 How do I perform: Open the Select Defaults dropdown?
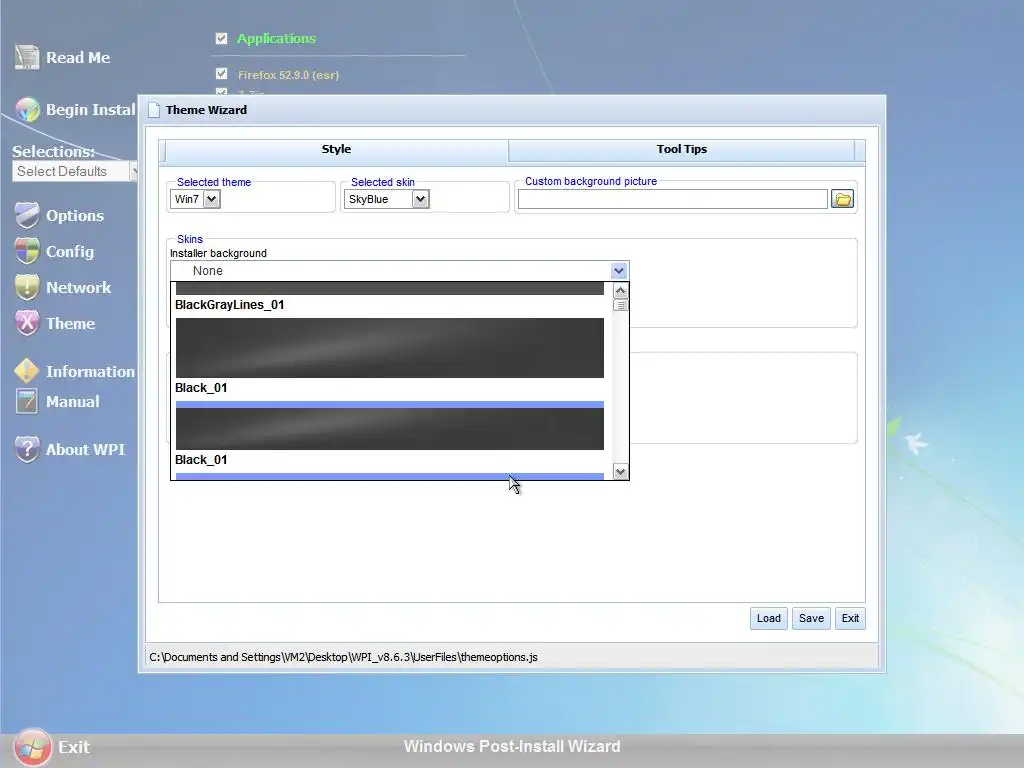pyautogui.click(x=74, y=171)
